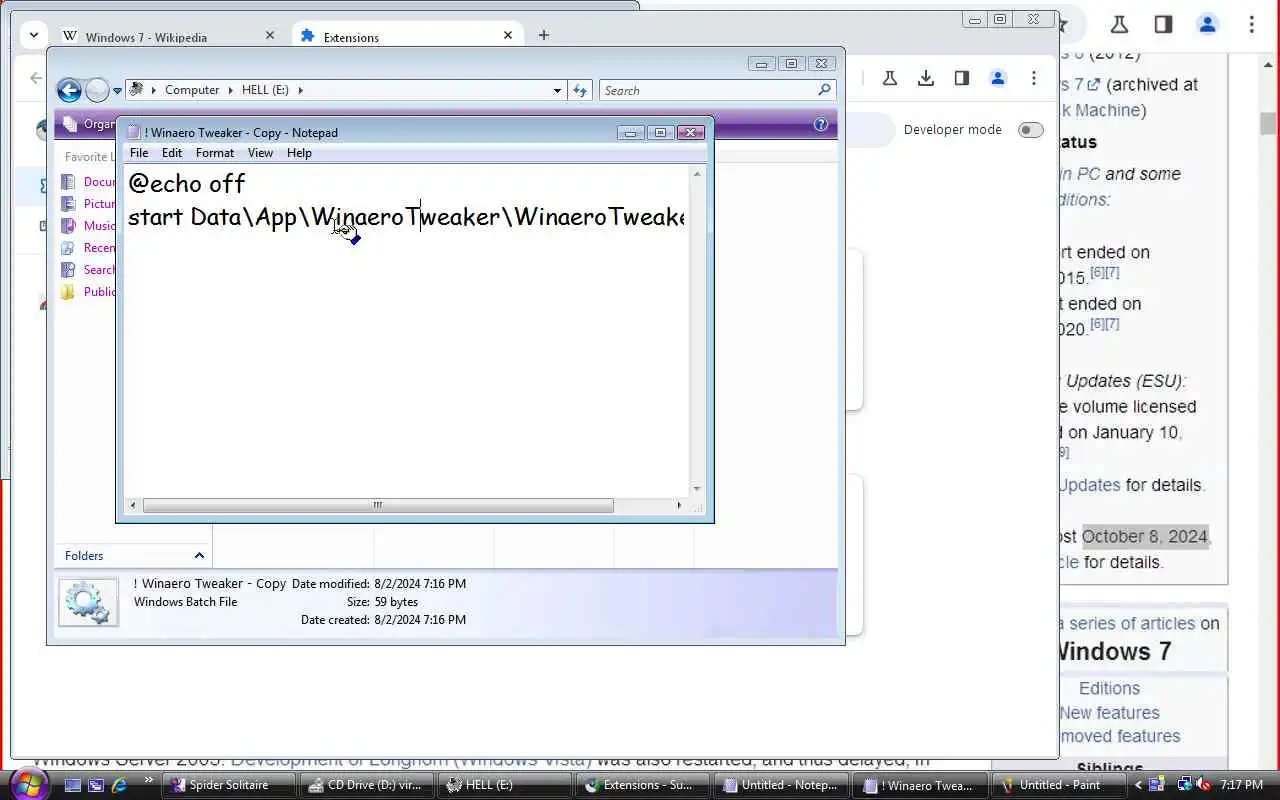Switch to Untitled - Notepad taskbar button

click(x=783, y=785)
